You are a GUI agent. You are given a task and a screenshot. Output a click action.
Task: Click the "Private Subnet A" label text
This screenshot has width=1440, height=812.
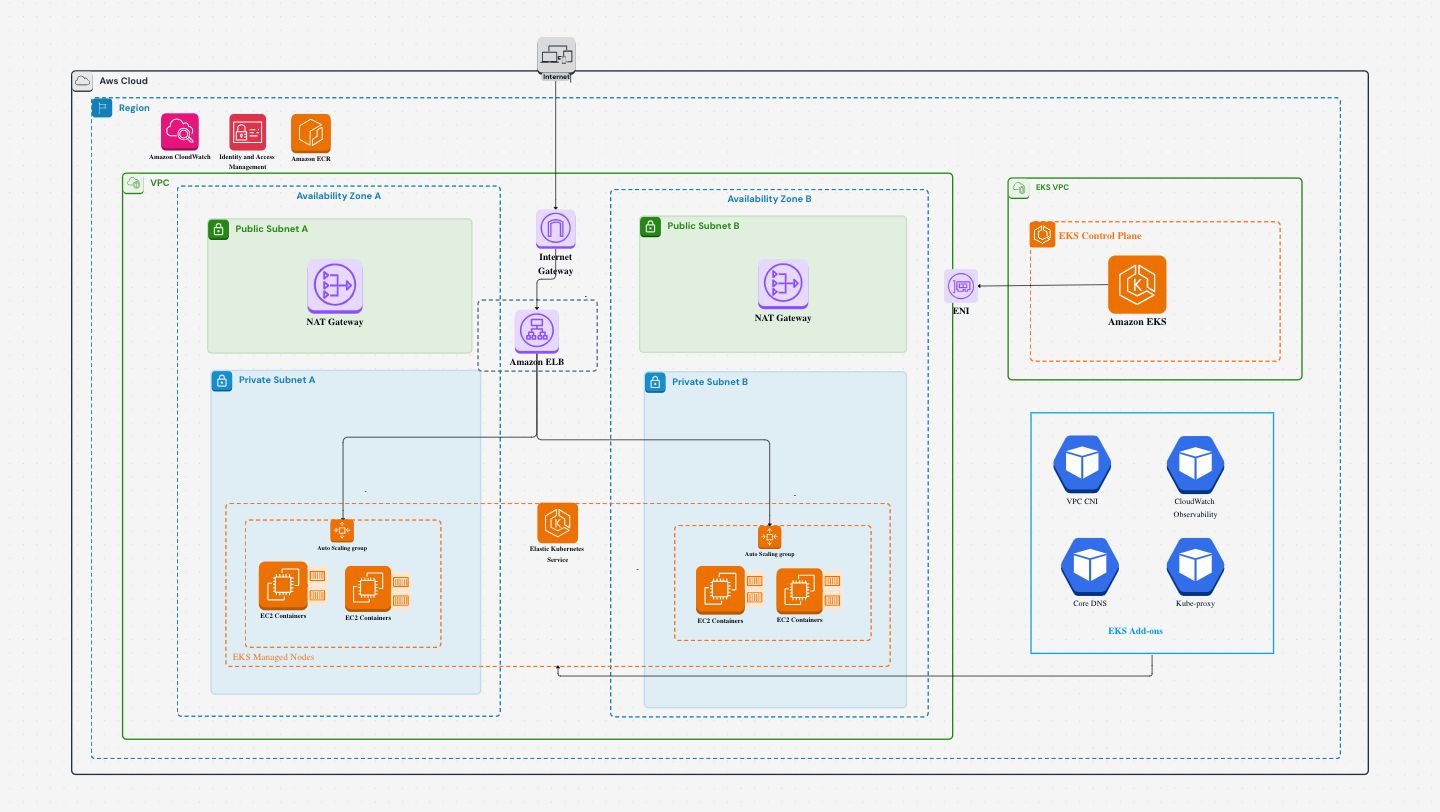pos(277,381)
